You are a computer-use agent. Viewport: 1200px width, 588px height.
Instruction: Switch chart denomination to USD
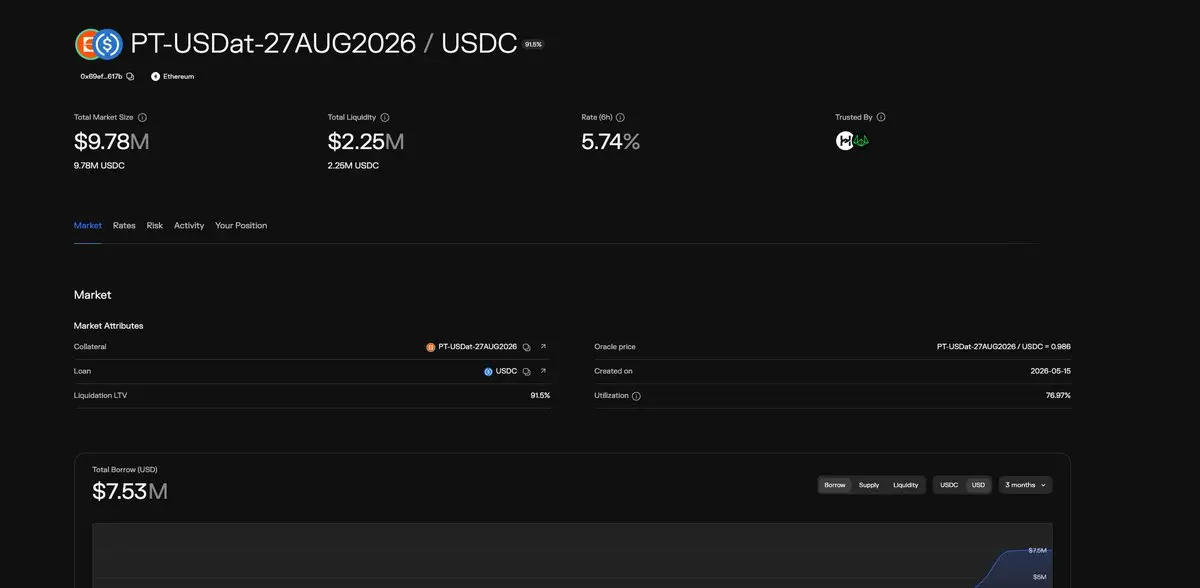pyautogui.click(x=978, y=485)
